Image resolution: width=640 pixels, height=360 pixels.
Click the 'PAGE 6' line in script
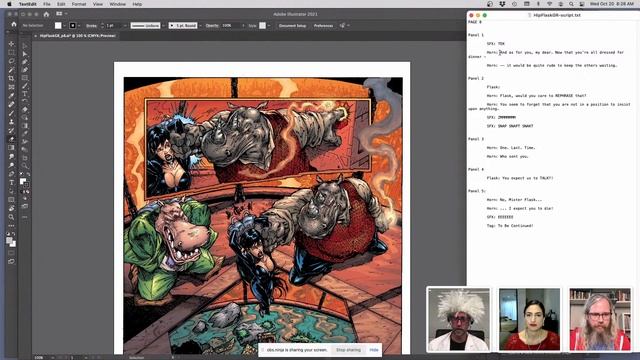[475, 22]
